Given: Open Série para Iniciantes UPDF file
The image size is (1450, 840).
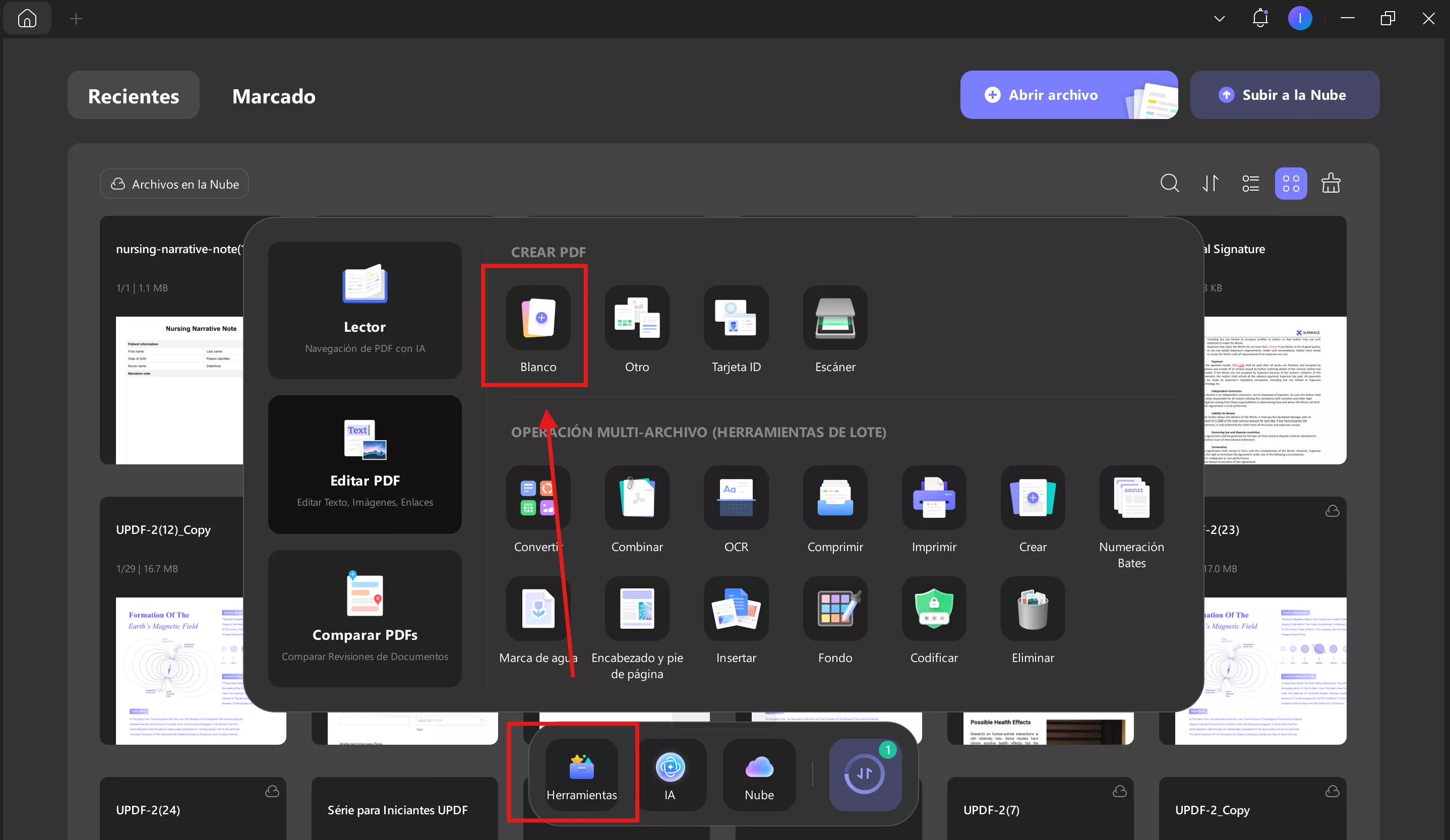Looking at the screenshot, I should click(404, 808).
